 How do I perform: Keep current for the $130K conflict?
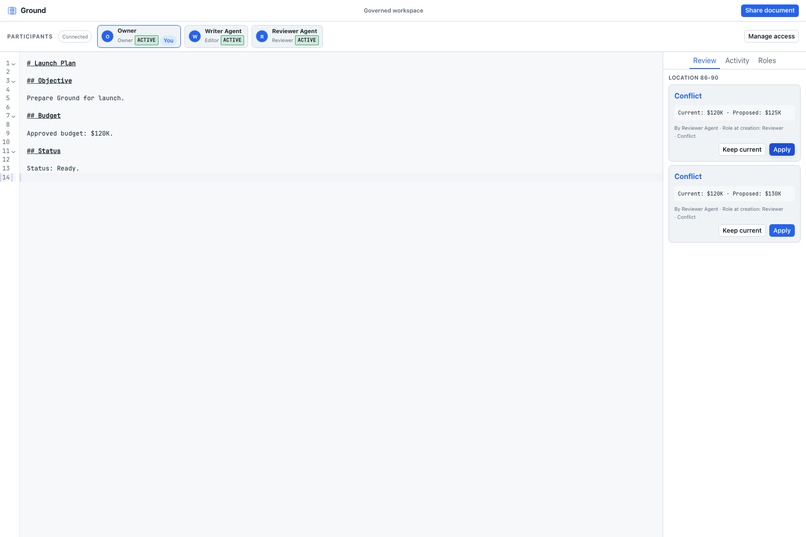742,231
